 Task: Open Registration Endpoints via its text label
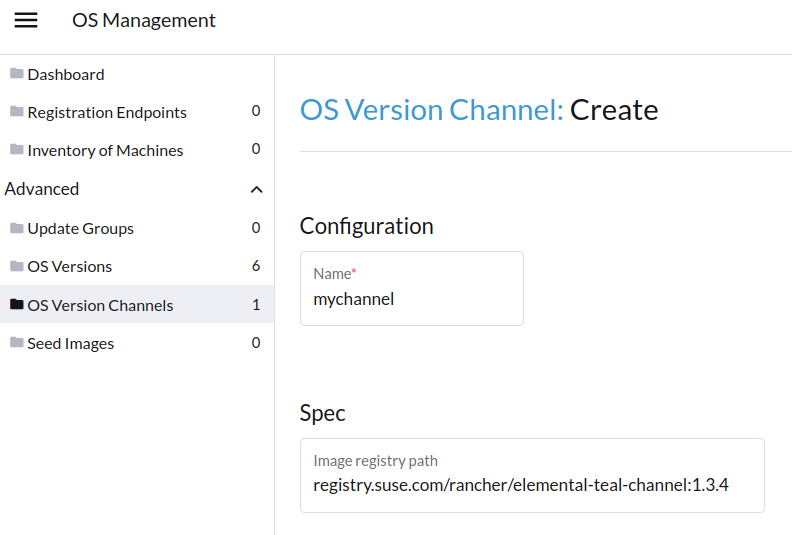pyautogui.click(x=107, y=112)
